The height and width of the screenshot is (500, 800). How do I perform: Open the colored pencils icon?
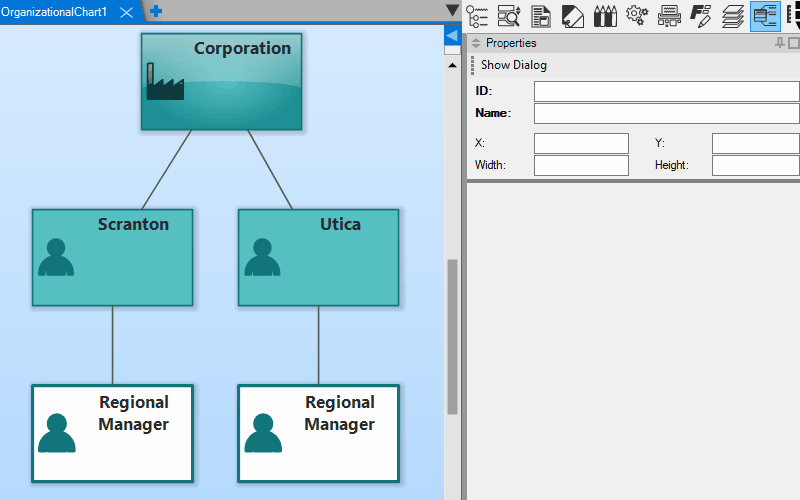[605, 15]
